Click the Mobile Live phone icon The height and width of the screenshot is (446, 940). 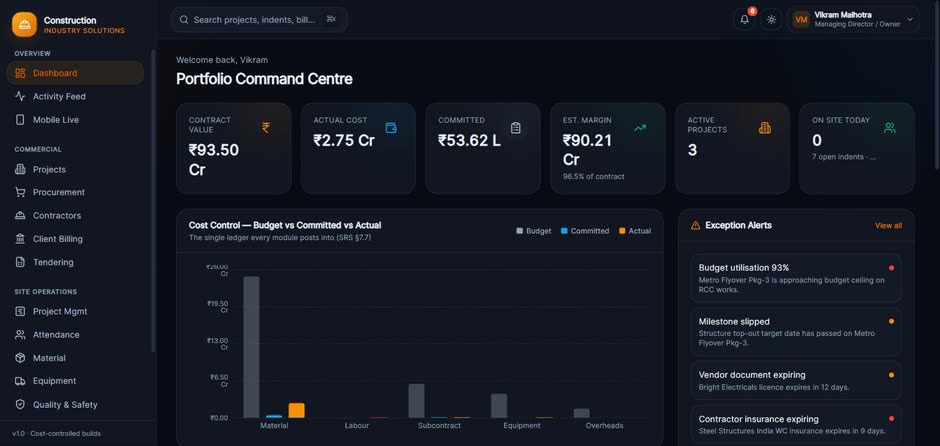click(20, 120)
